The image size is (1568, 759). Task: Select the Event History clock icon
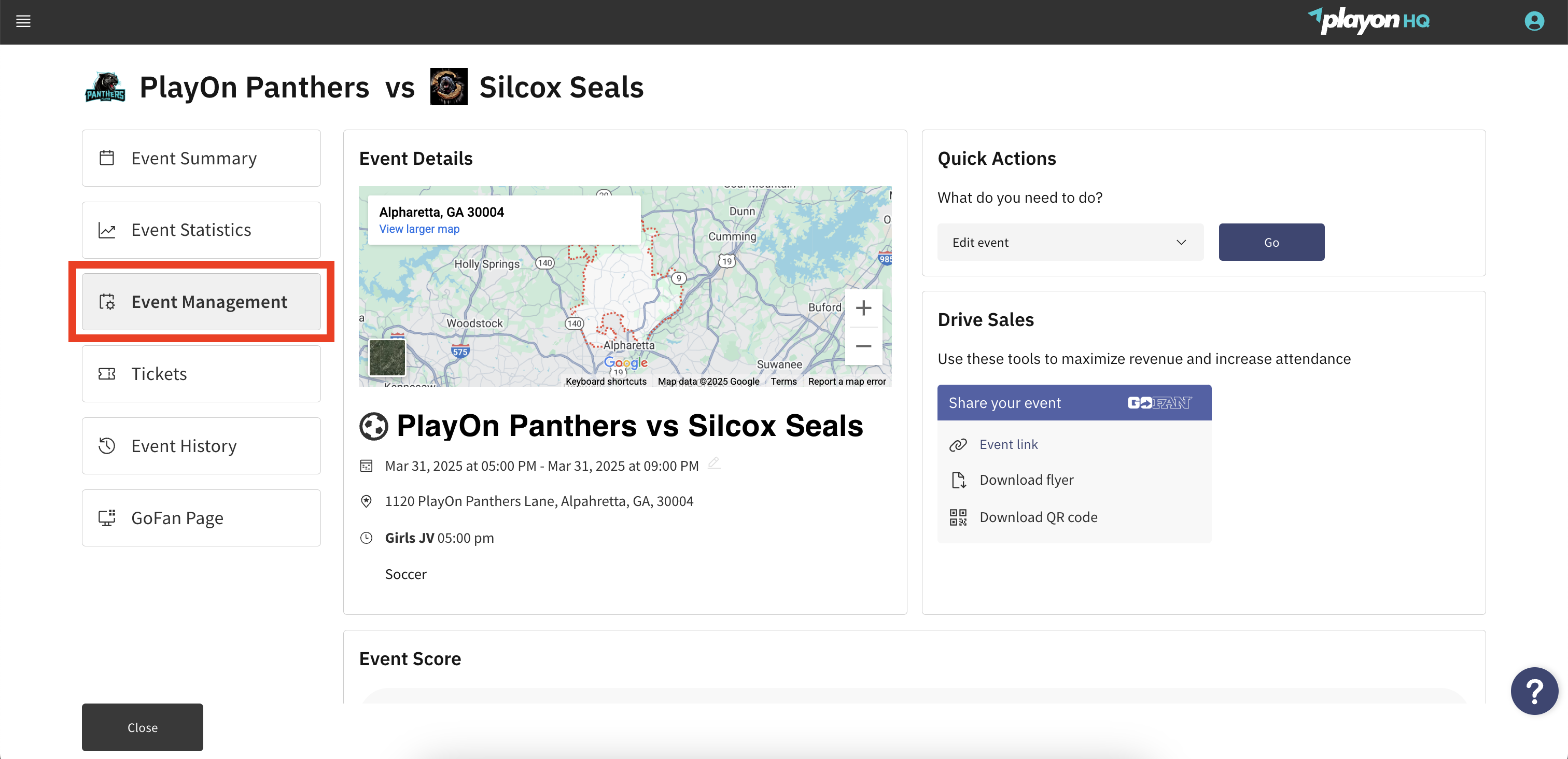click(107, 445)
